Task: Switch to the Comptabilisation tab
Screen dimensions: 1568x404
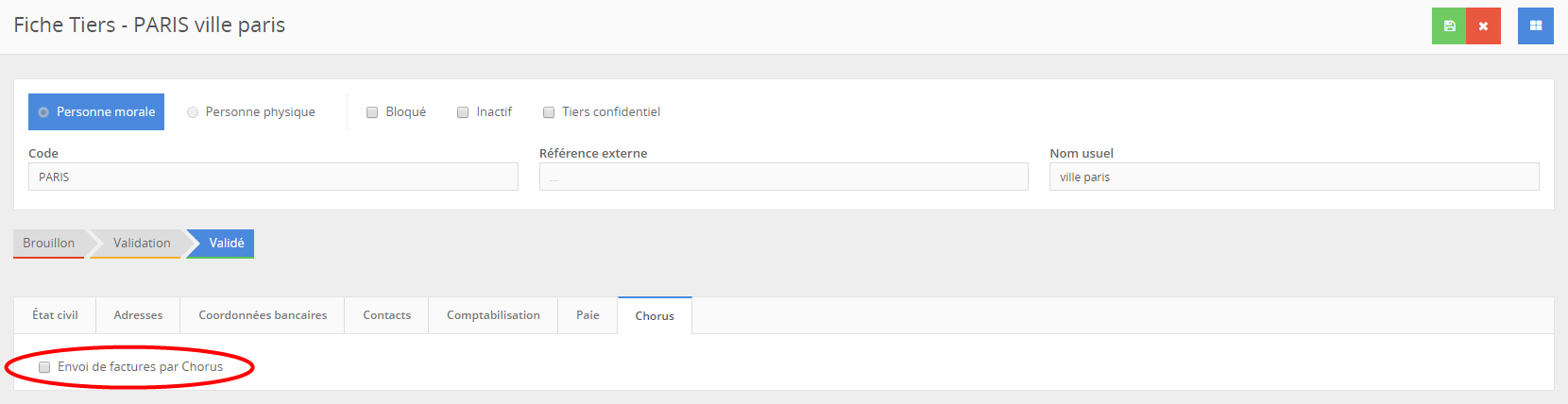Action: click(x=493, y=315)
